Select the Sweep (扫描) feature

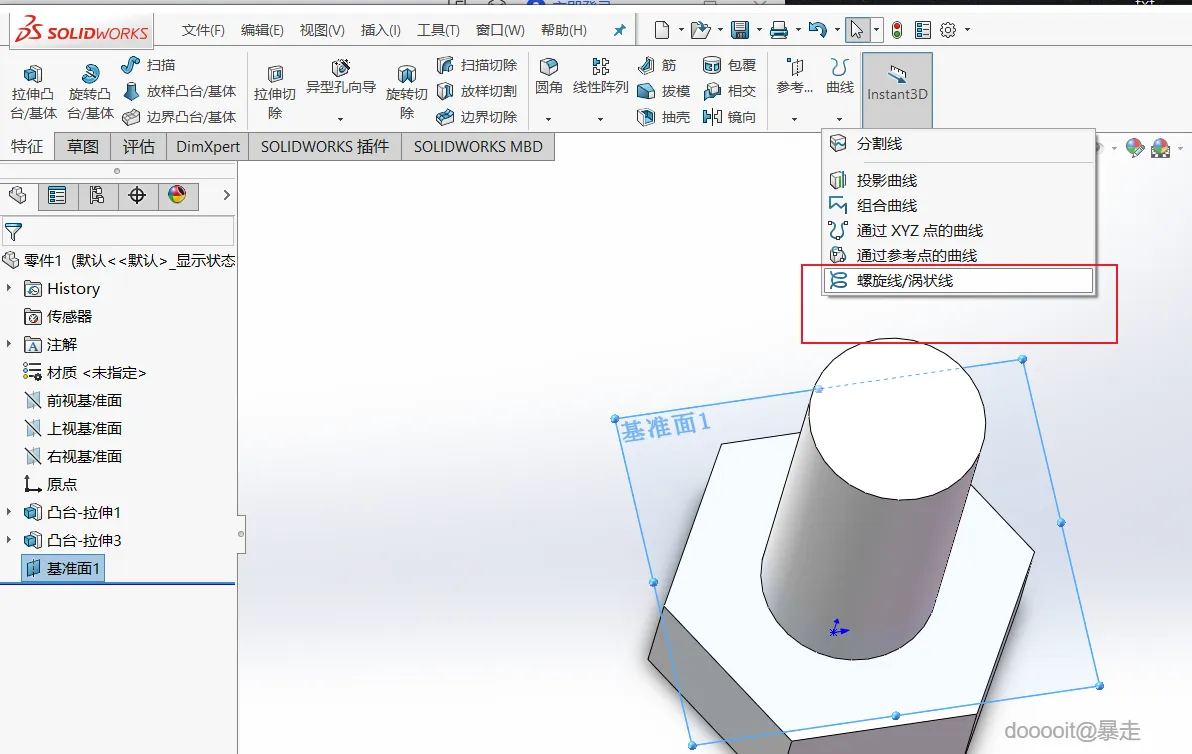pyautogui.click(x=148, y=65)
